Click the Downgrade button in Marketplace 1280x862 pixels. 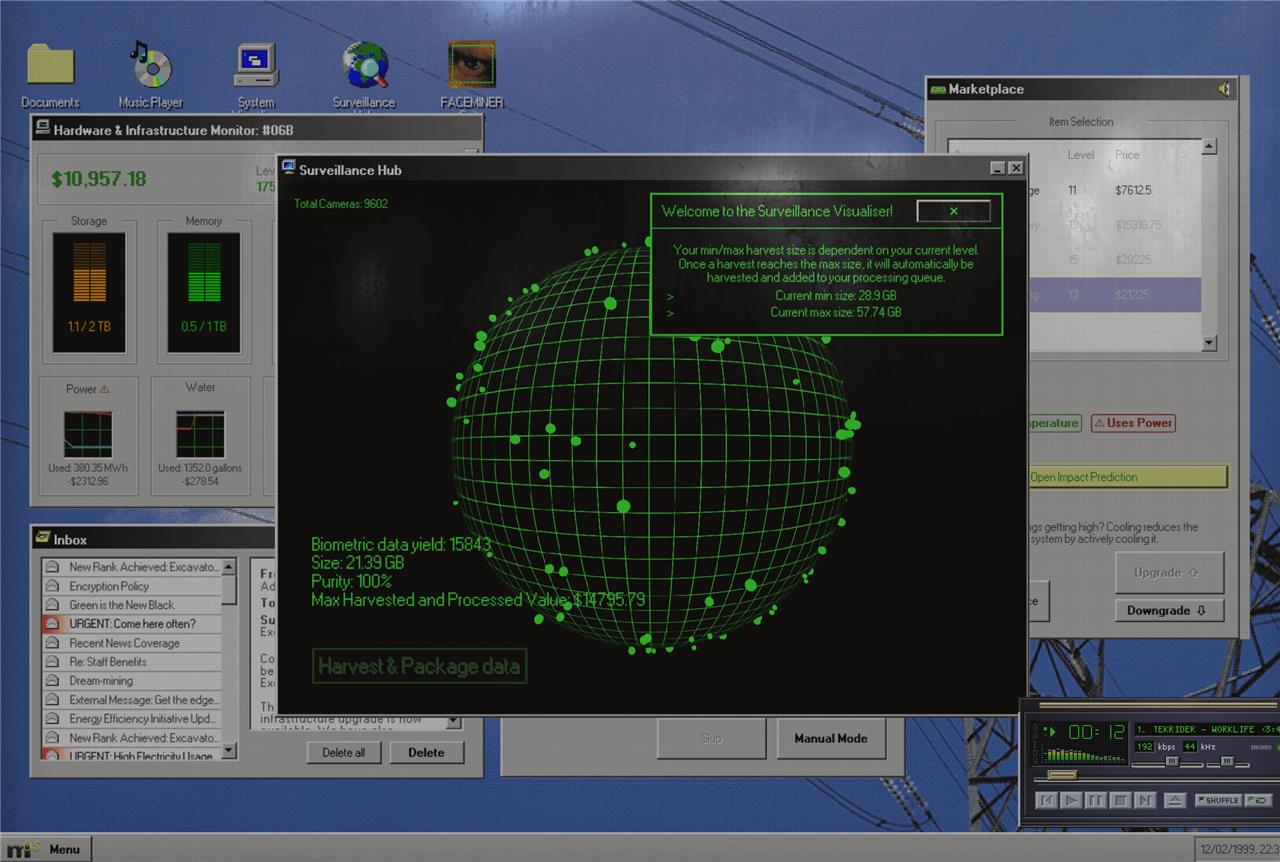(x=1168, y=610)
